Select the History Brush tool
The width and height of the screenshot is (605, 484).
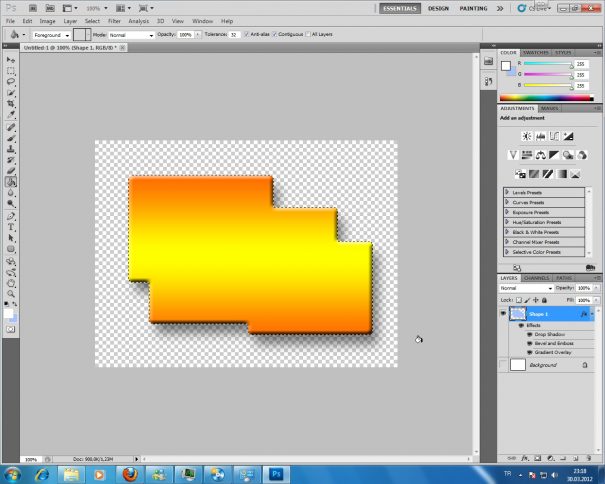click(x=11, y=160)
